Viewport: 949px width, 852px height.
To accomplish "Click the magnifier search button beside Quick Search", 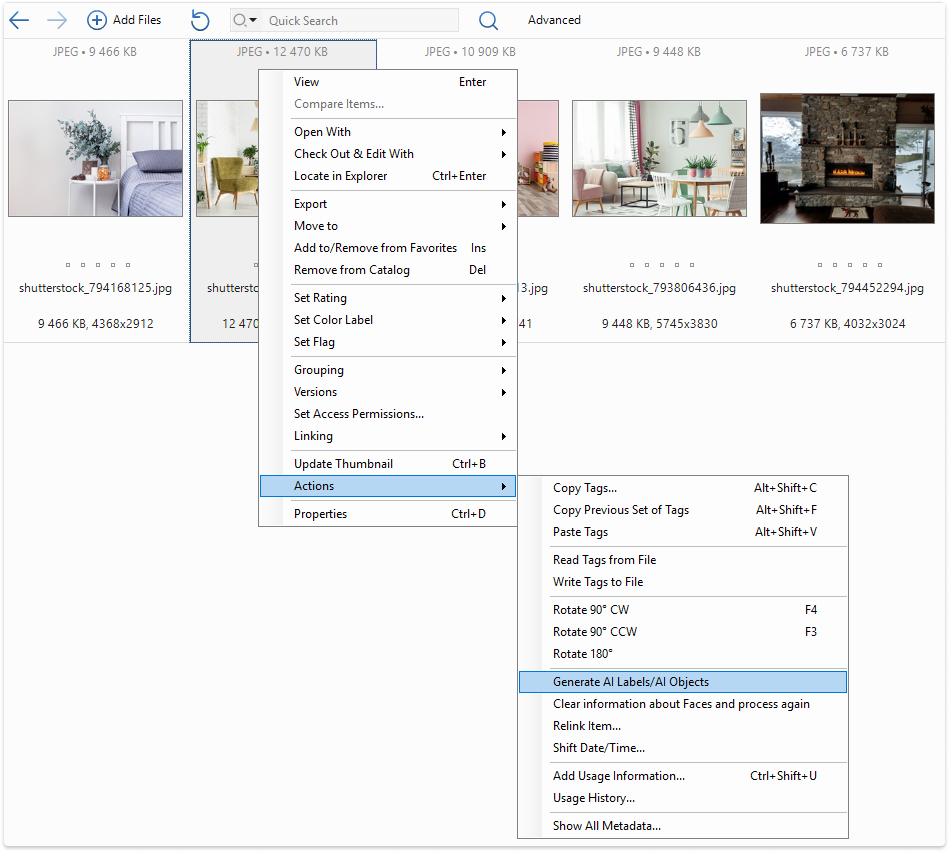I will pyautogui.click(x=488, y=20).
